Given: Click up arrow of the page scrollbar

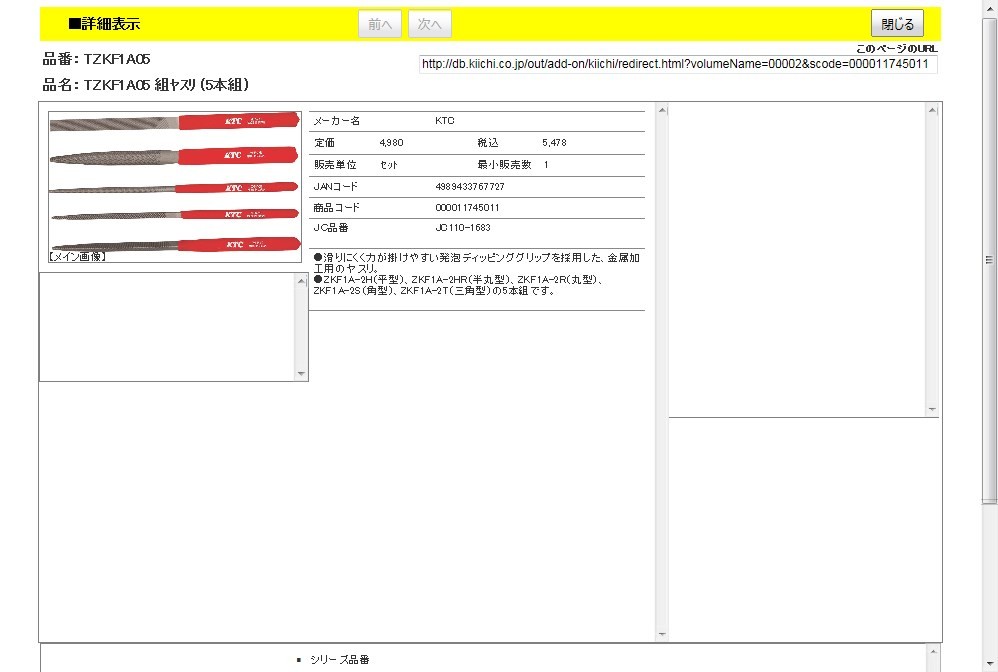Looking at the screenshot, I should tap(989, 6).
